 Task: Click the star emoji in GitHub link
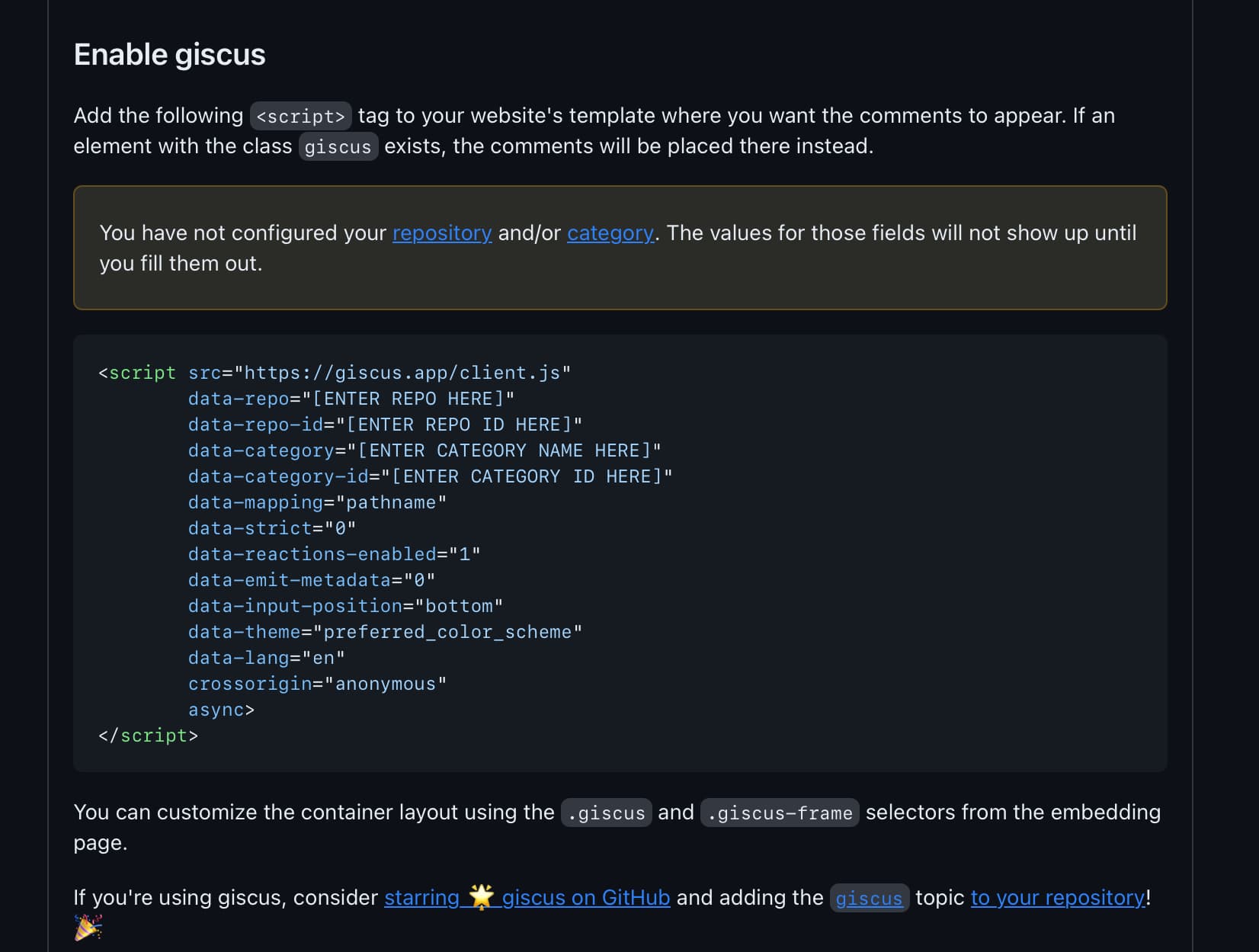tap(482, 897)
